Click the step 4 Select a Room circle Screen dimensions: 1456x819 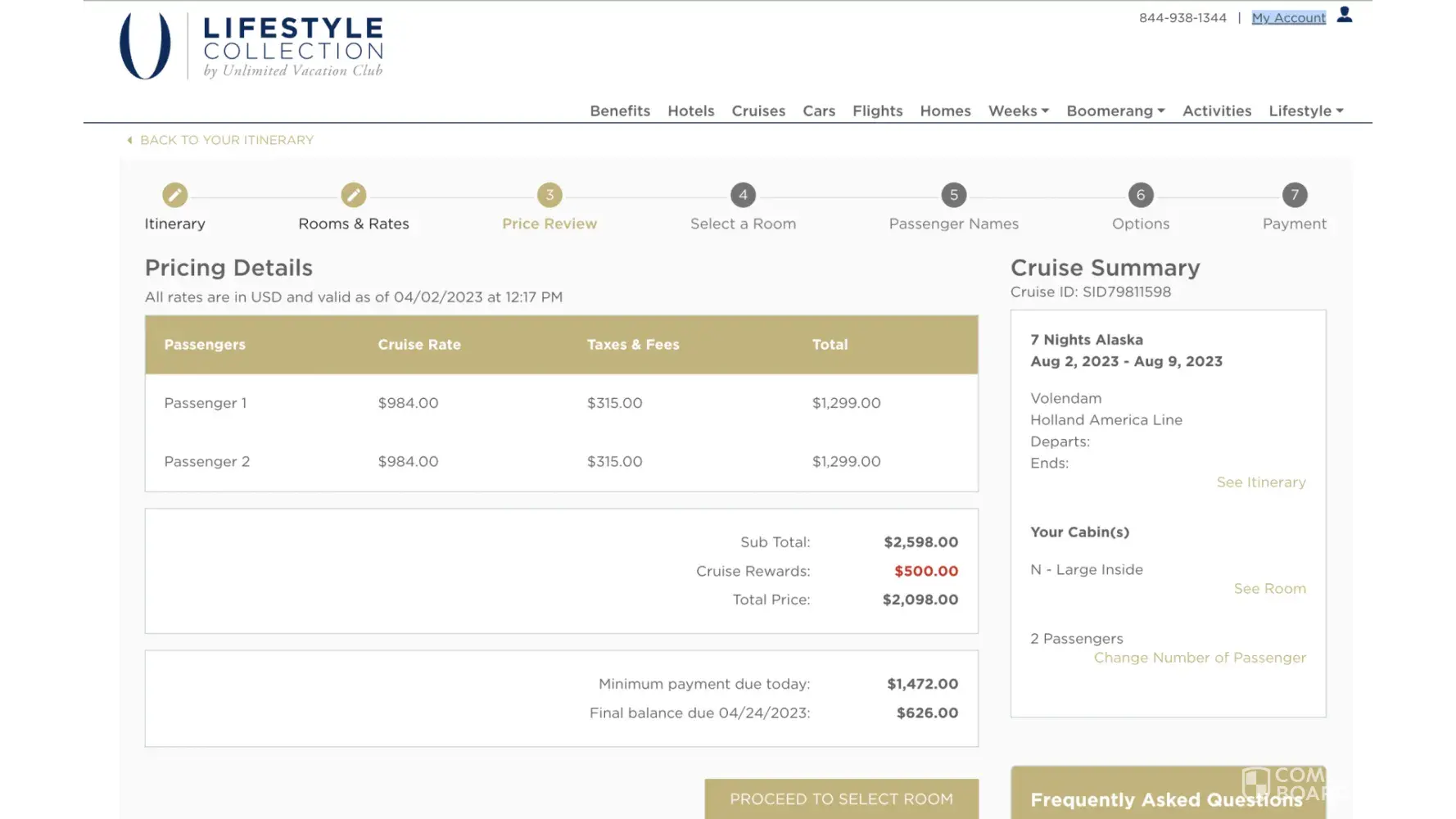743,195
